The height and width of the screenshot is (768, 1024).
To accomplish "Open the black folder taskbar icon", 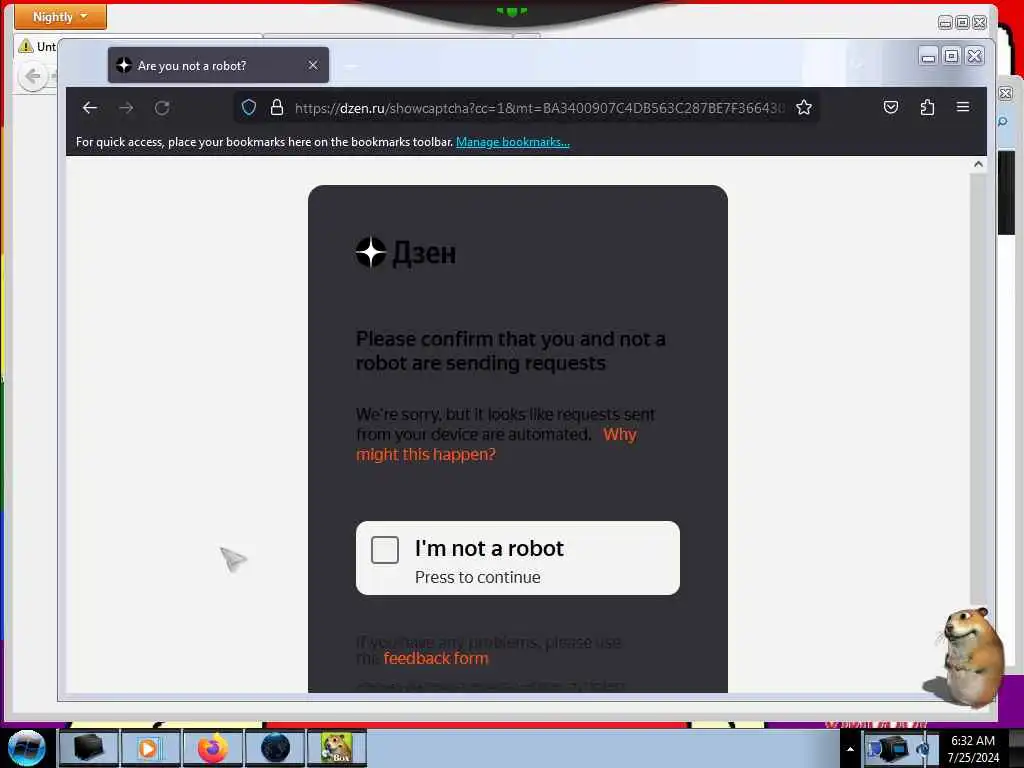I will [88, 748].
